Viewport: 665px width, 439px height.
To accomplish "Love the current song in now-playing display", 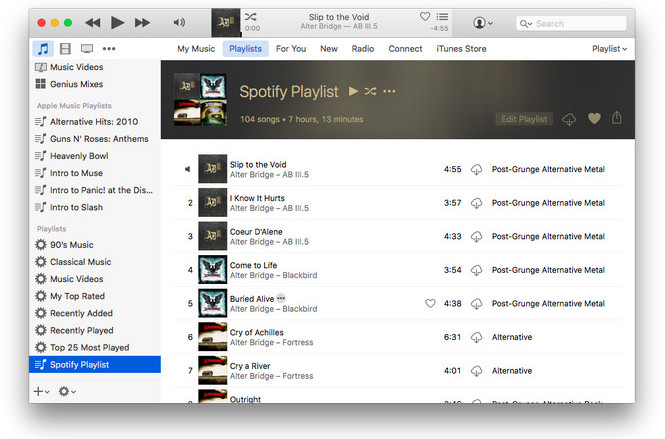I will [x=425, y=17].
